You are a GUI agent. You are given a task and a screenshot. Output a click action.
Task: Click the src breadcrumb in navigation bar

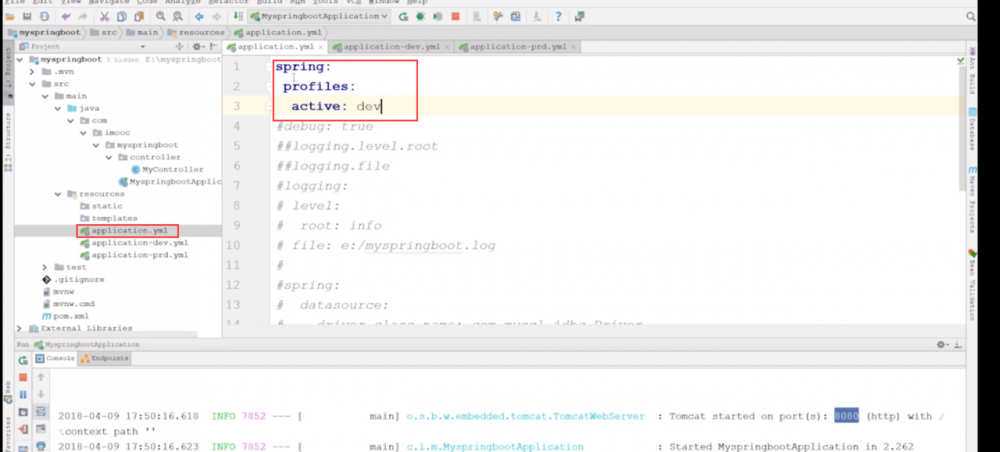(102, 32)
